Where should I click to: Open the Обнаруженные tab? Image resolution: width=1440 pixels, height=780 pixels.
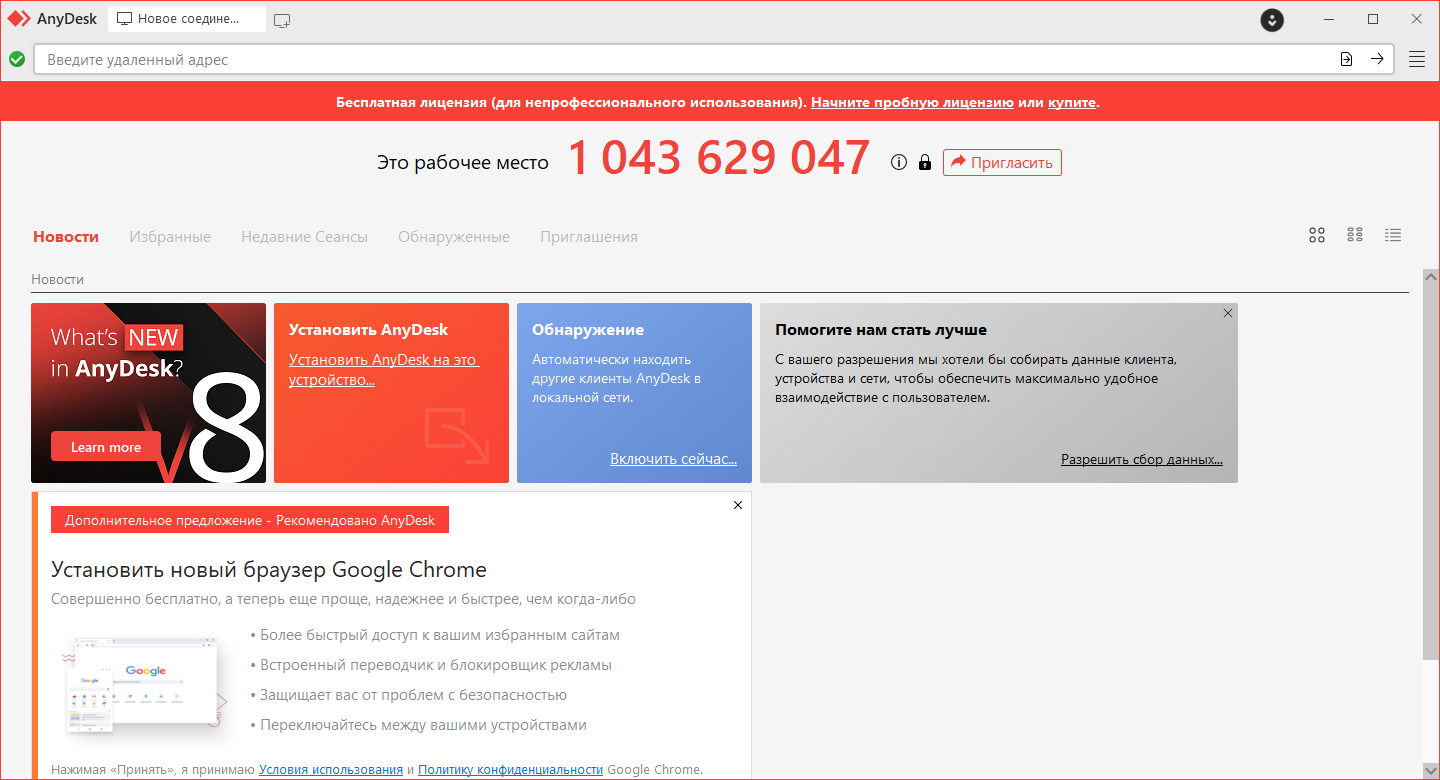(x=454, y=237)
